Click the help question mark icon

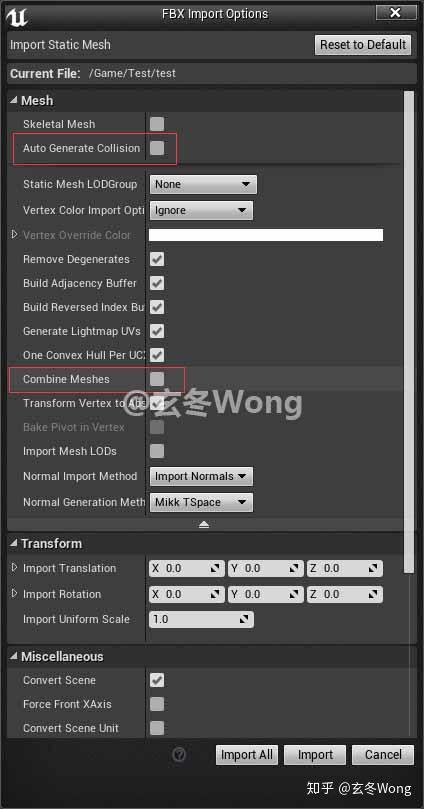(179, 755)
